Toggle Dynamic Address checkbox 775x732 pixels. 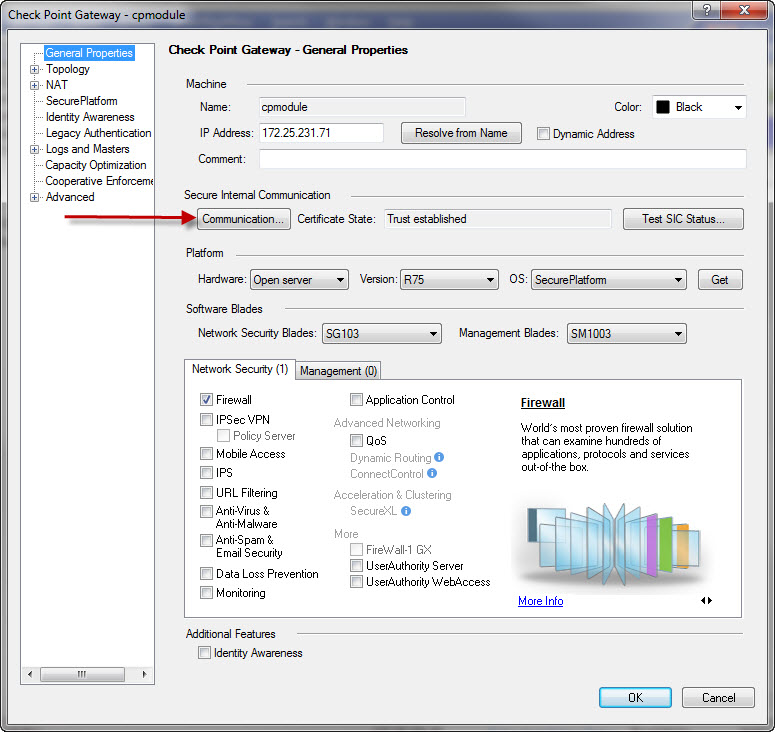[543, 133]
